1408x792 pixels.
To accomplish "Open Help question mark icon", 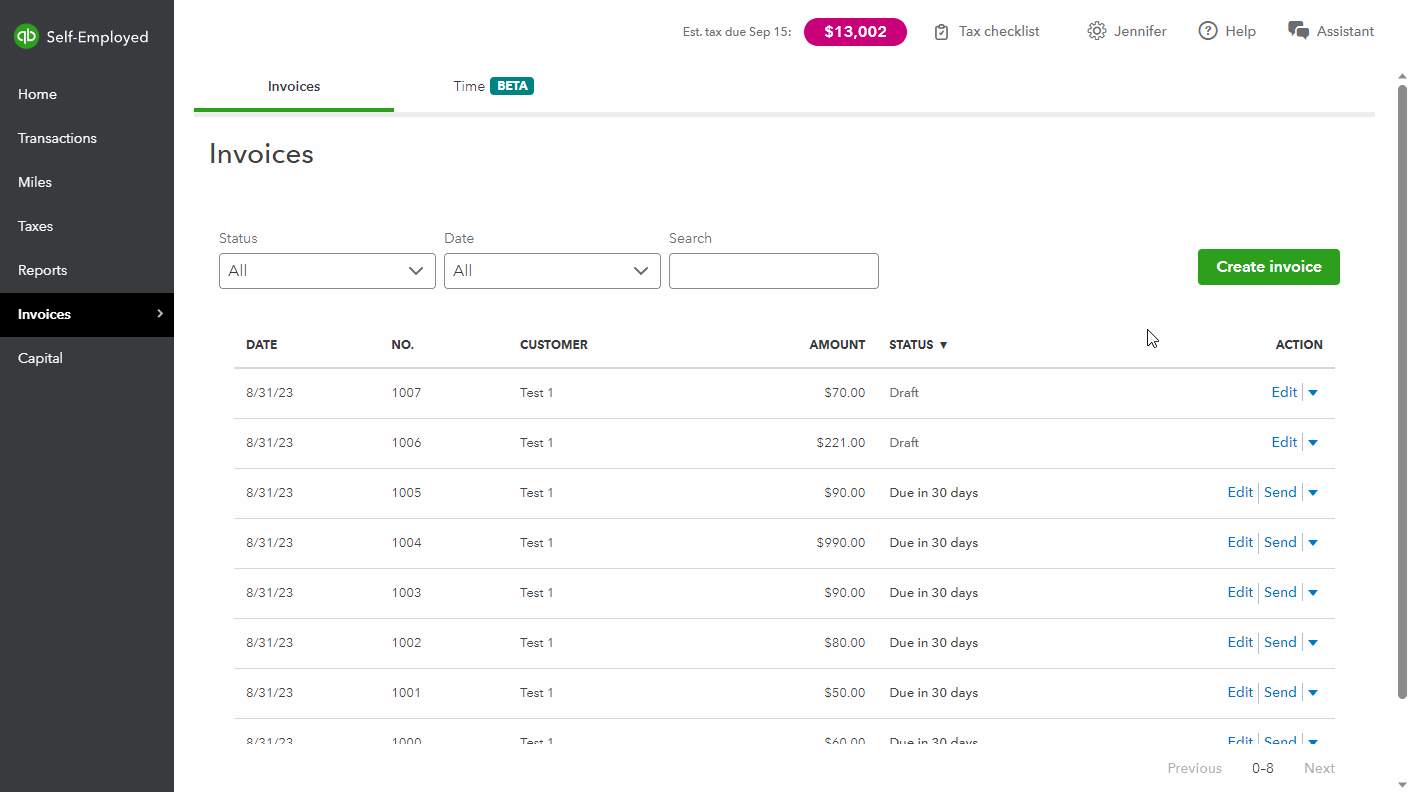I will (x=1208, y=31).
